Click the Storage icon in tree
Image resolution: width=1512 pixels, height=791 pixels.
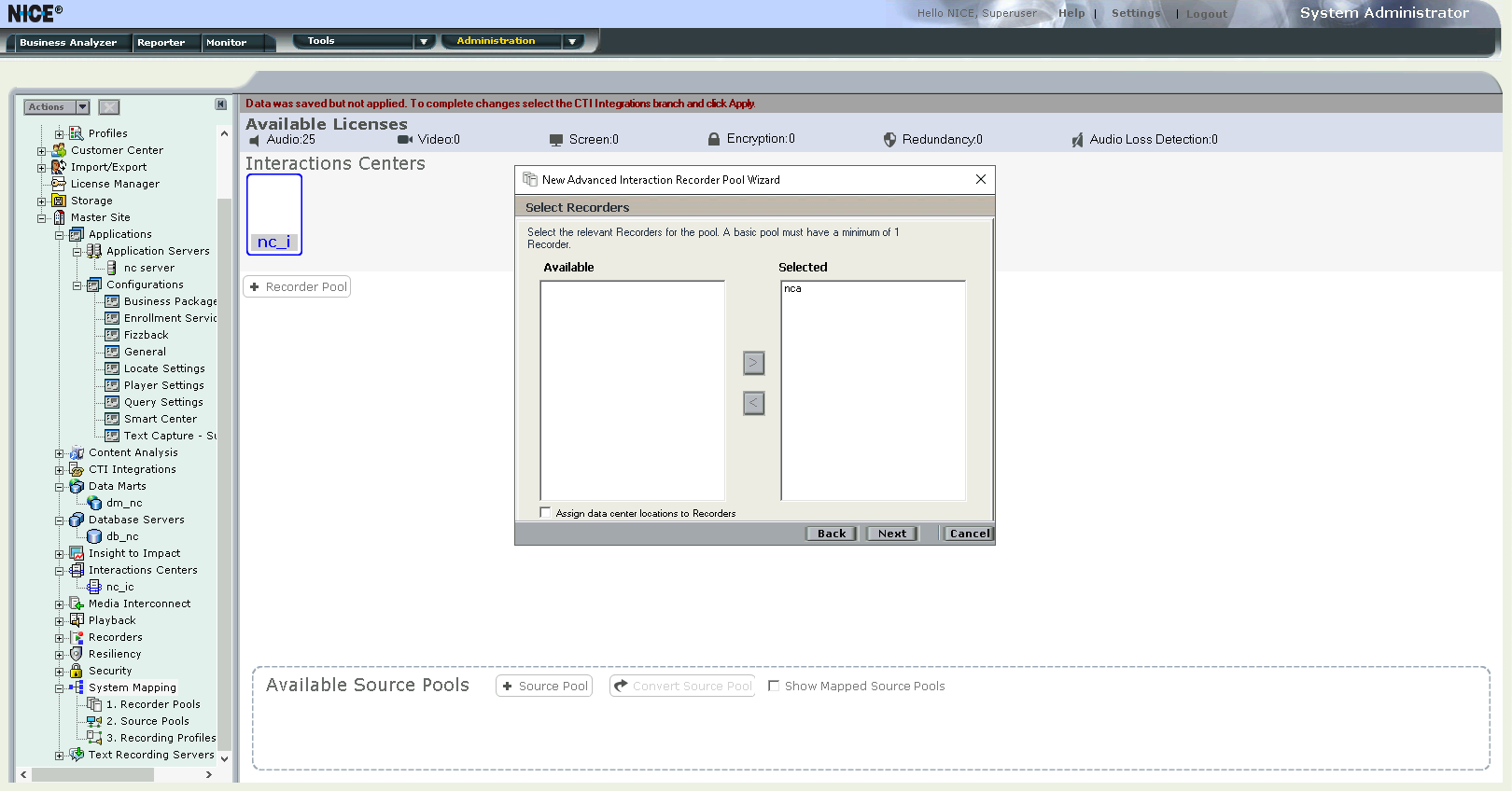coord(59,201)
